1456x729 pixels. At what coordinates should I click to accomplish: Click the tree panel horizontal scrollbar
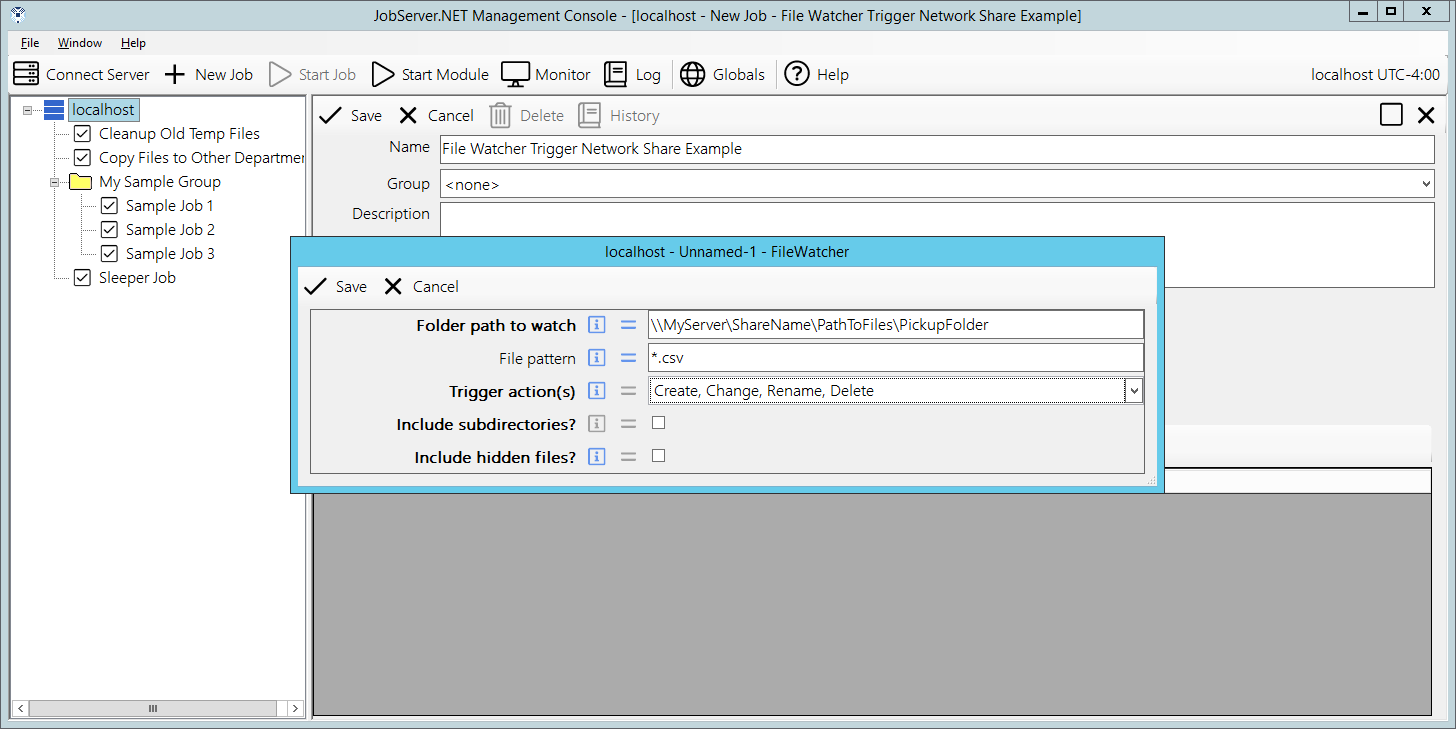pyautogui.click(x=153, y=708)
